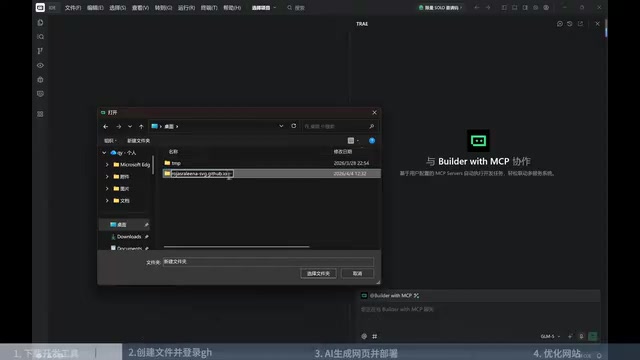The image size is (640, 360).
Task: Open the 选择(S) menu
Action: click(x=118, y=8)
